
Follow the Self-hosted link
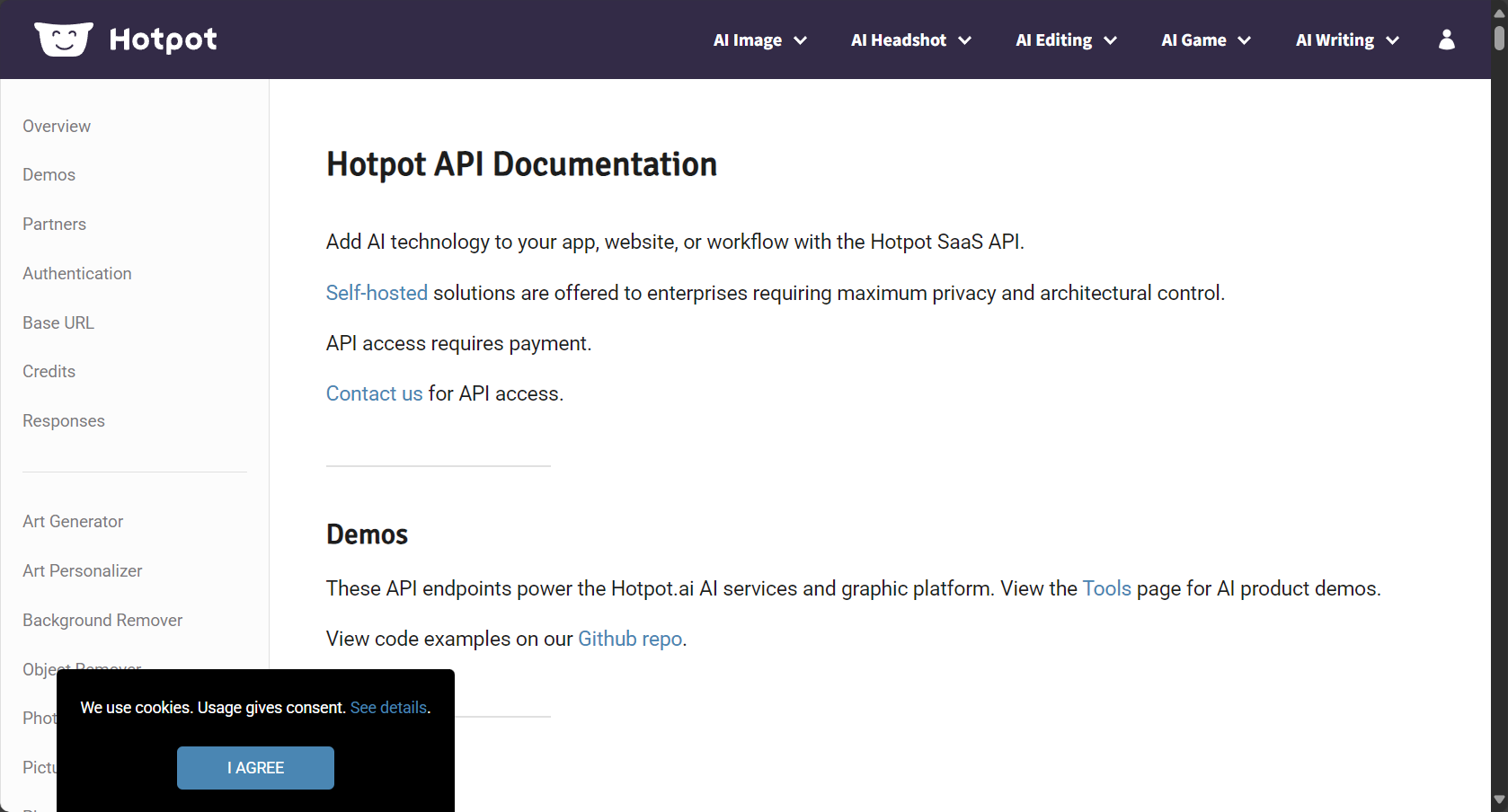[x=377, y=293]
